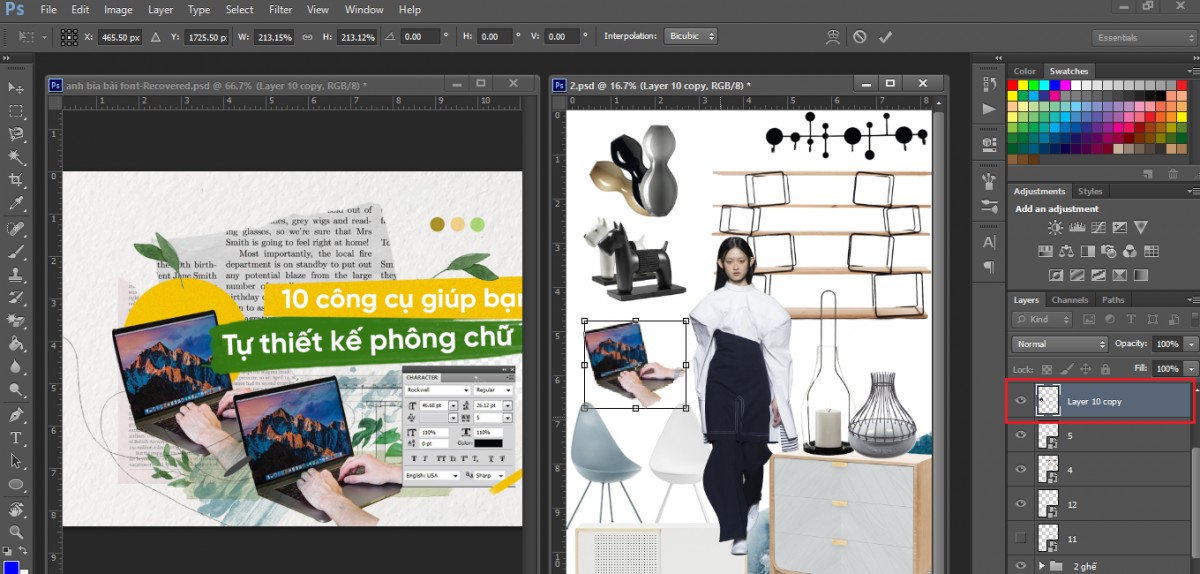
Task: Select the Crop tool
Action: [16, 180]
